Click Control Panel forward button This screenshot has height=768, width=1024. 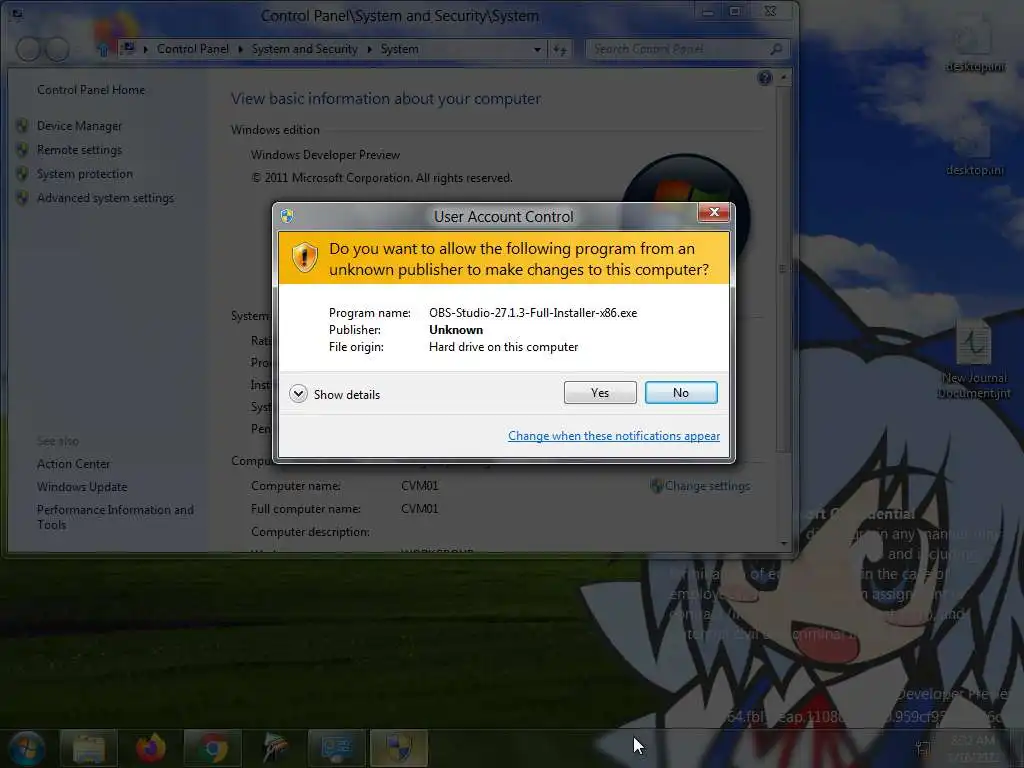57,49
